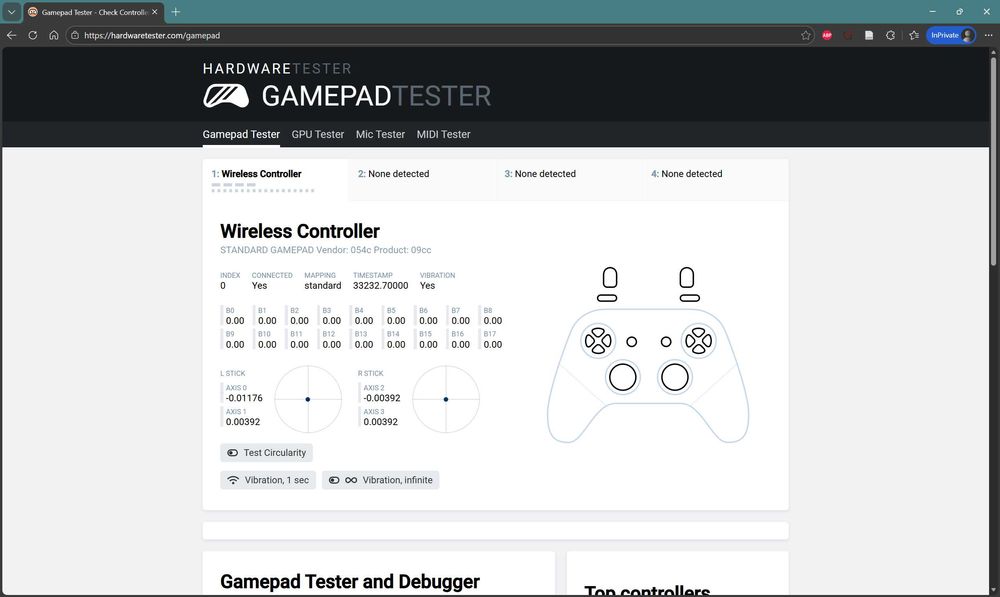Expand the tab actions dropdown
The image size is (1000, 597).
[11, 11]
